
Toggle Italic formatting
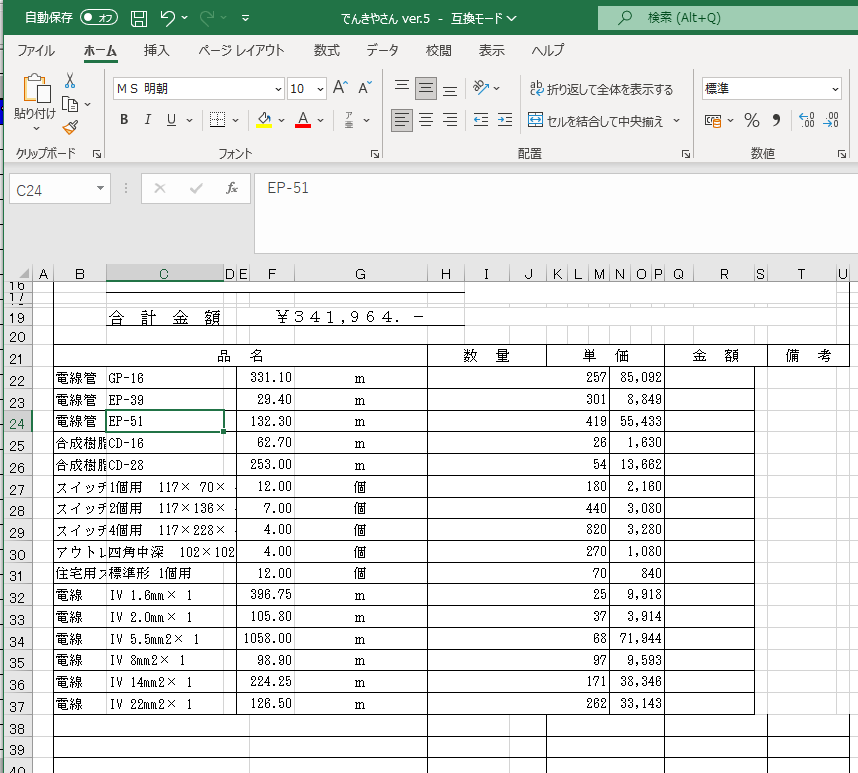(x=148, y=120)
